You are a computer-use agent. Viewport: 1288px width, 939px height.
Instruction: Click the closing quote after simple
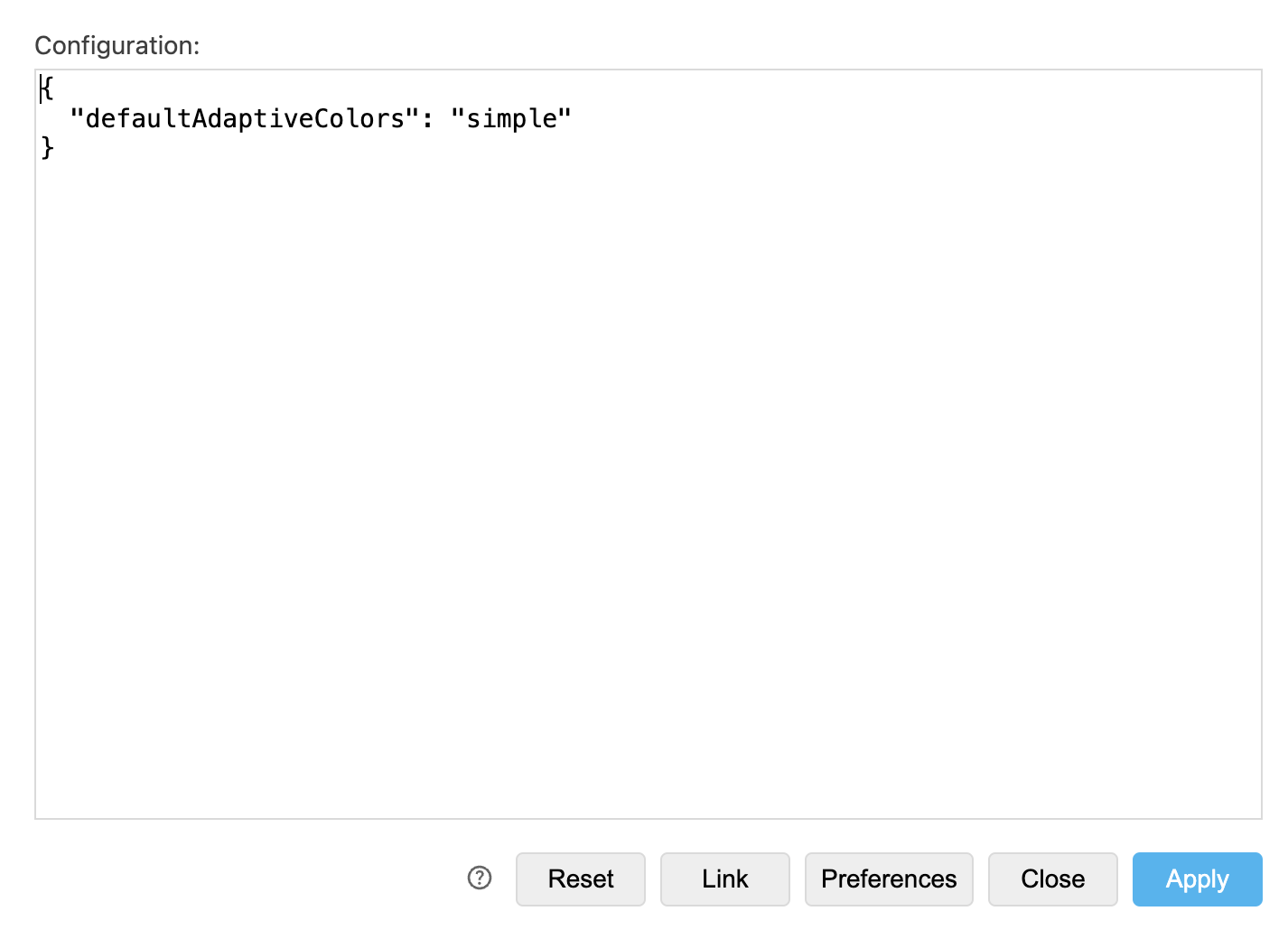(x=565, y=118)
